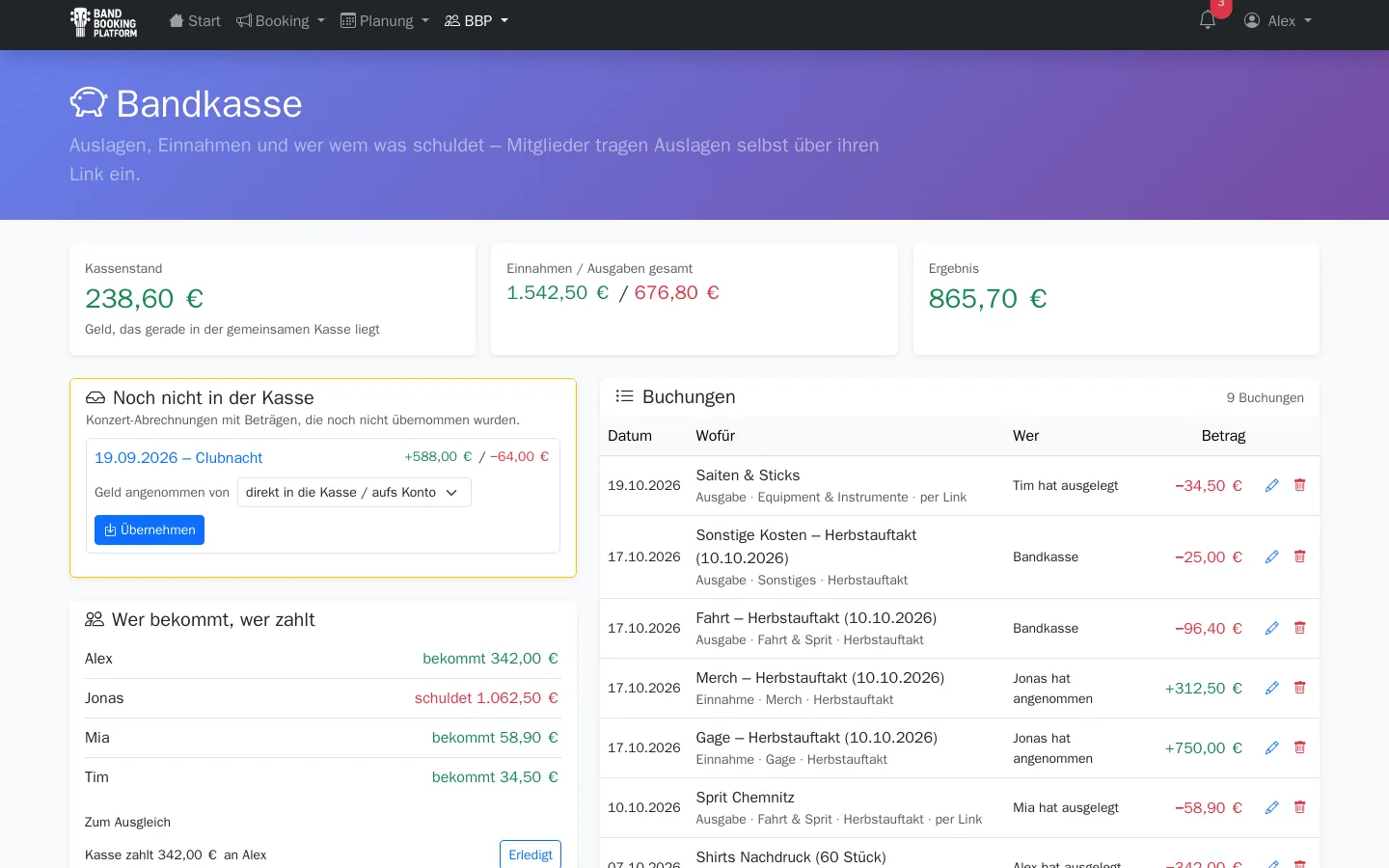
Task: Edit the Fahrt – Herbstauftakt entry
Action: (1271, 628)
